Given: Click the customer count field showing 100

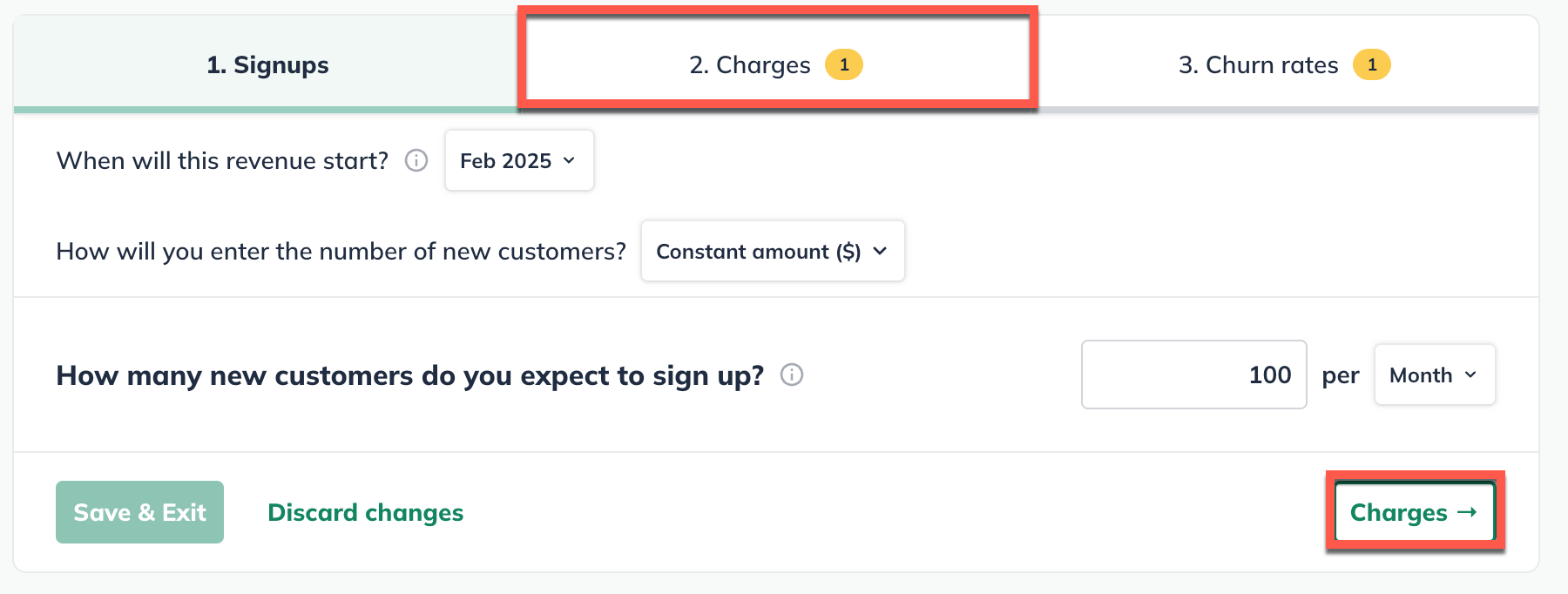Looking at the screenshot, I should (x=1193, y=375).
